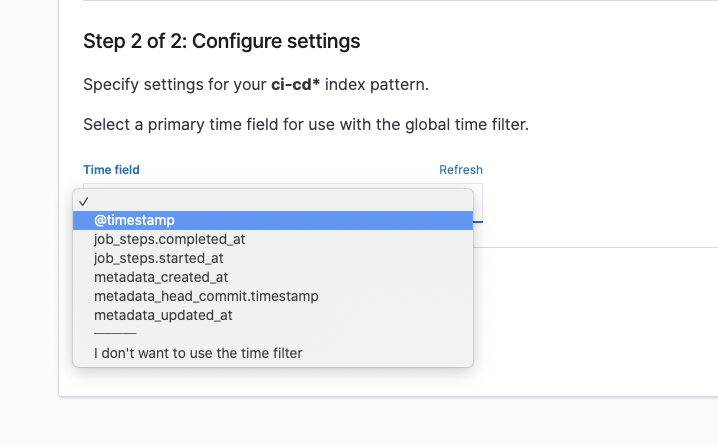Click the "Step 2 of 2: Configure settings" heading
This screenshot has height=446, width=718.
click(221, 42)
